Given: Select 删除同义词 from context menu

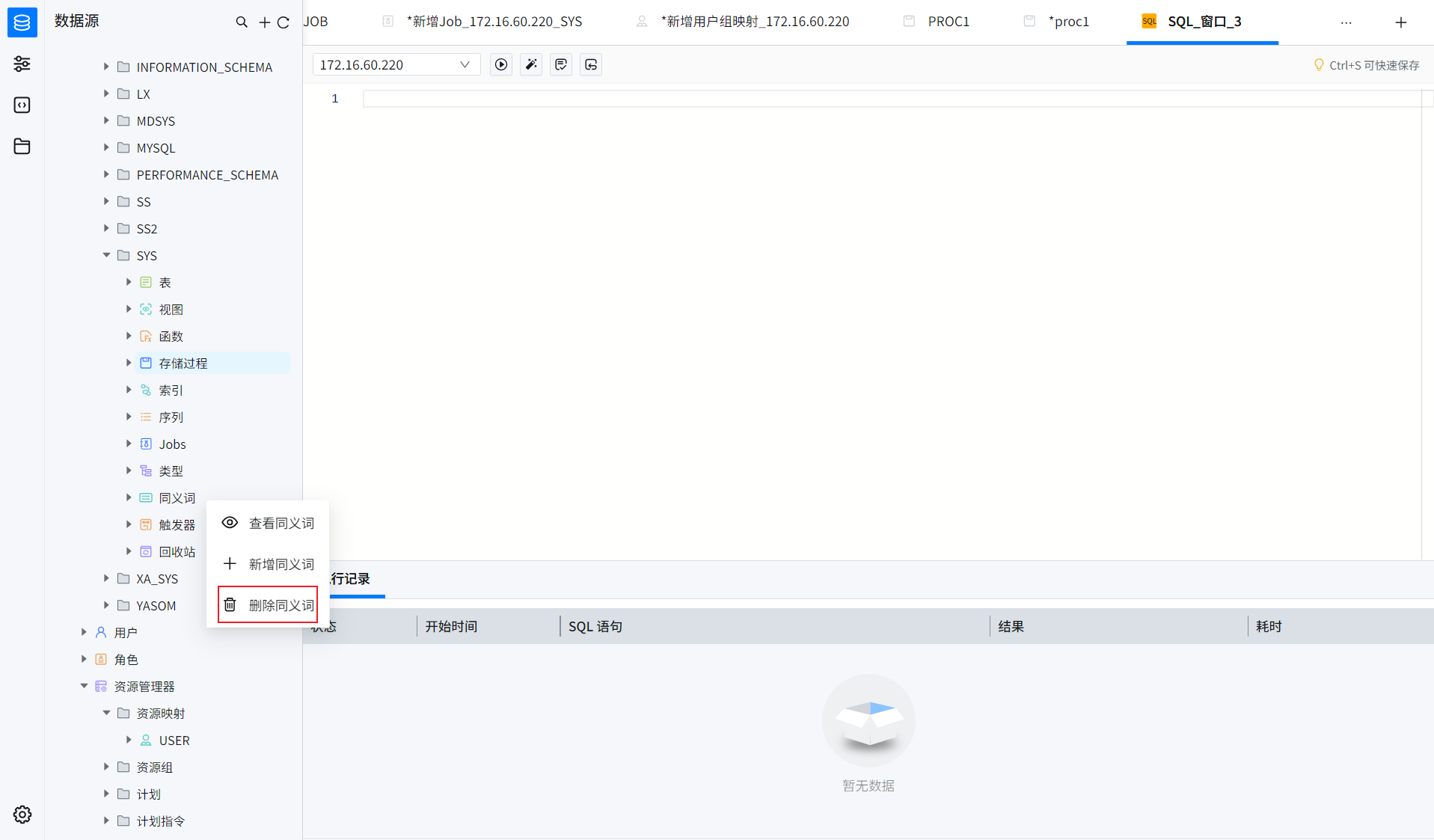Looking at the screenshot, I should [x=268, y=605].
